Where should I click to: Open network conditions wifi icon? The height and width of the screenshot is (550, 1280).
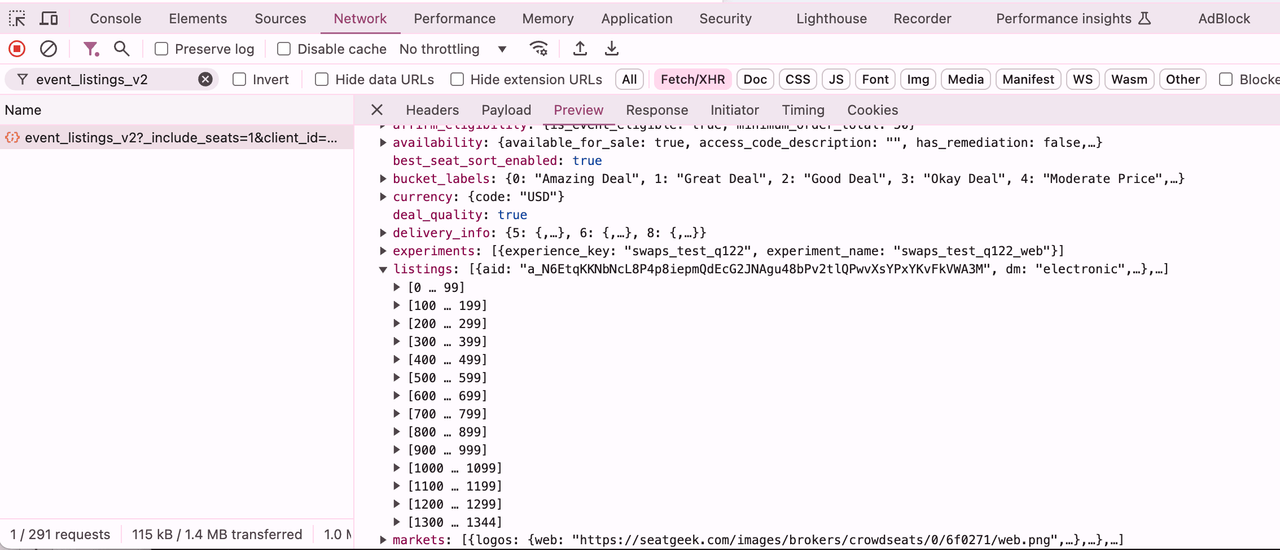point(539,49)
